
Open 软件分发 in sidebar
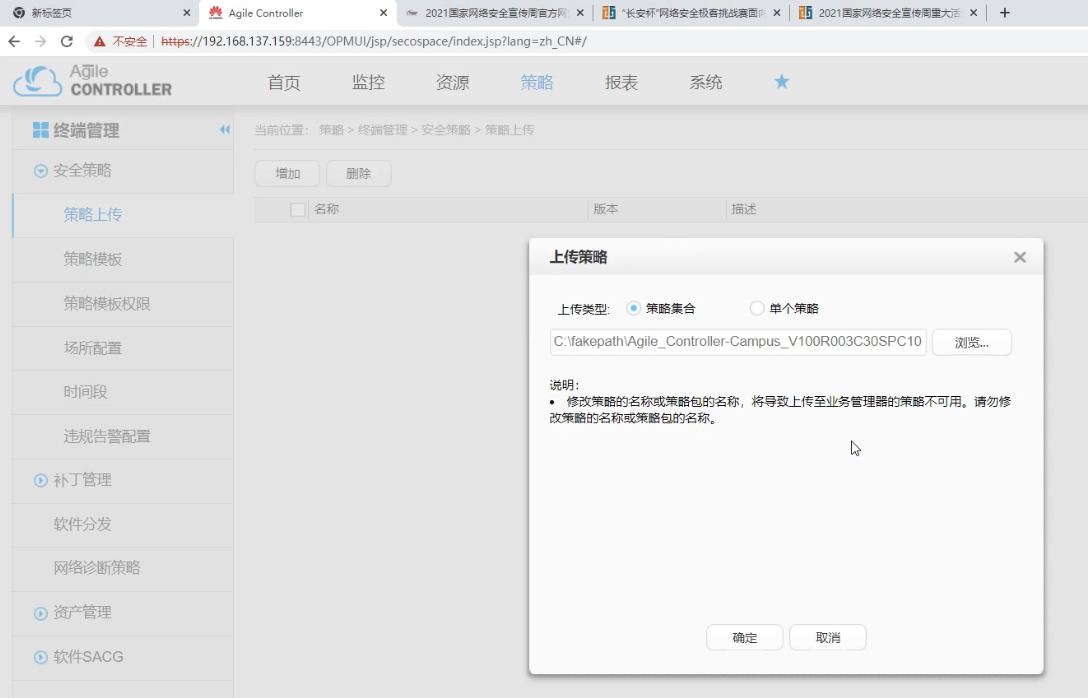(x=83, y=525)
